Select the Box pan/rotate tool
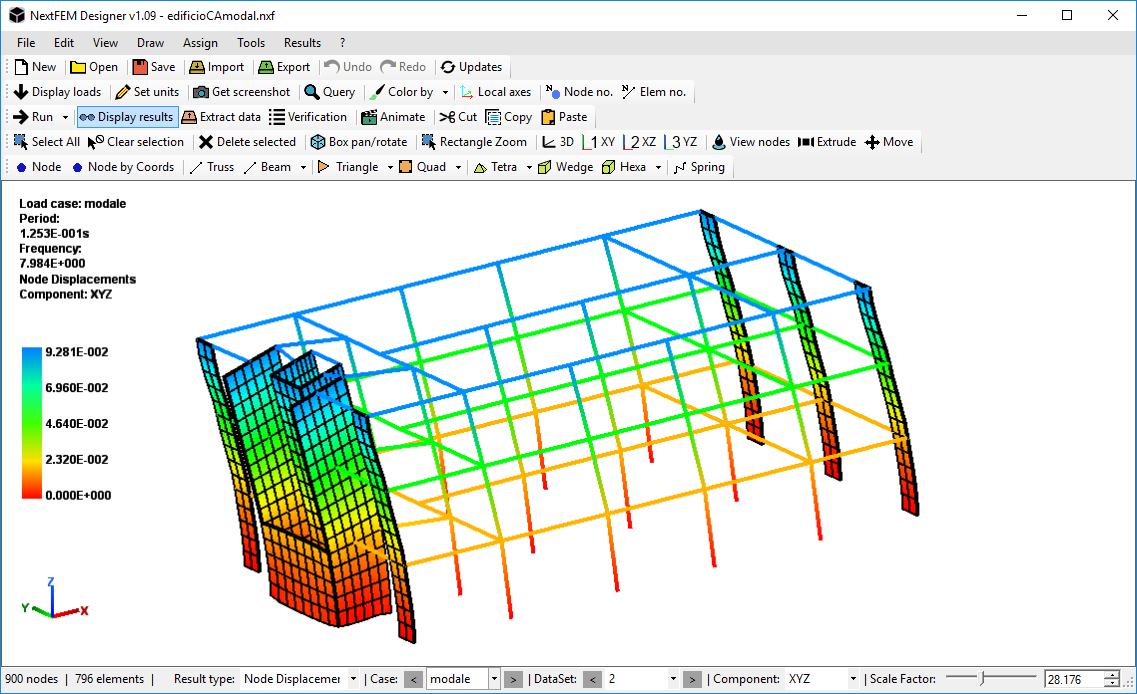This screenshot has height=694, width=1137. (x=358, y=142)
